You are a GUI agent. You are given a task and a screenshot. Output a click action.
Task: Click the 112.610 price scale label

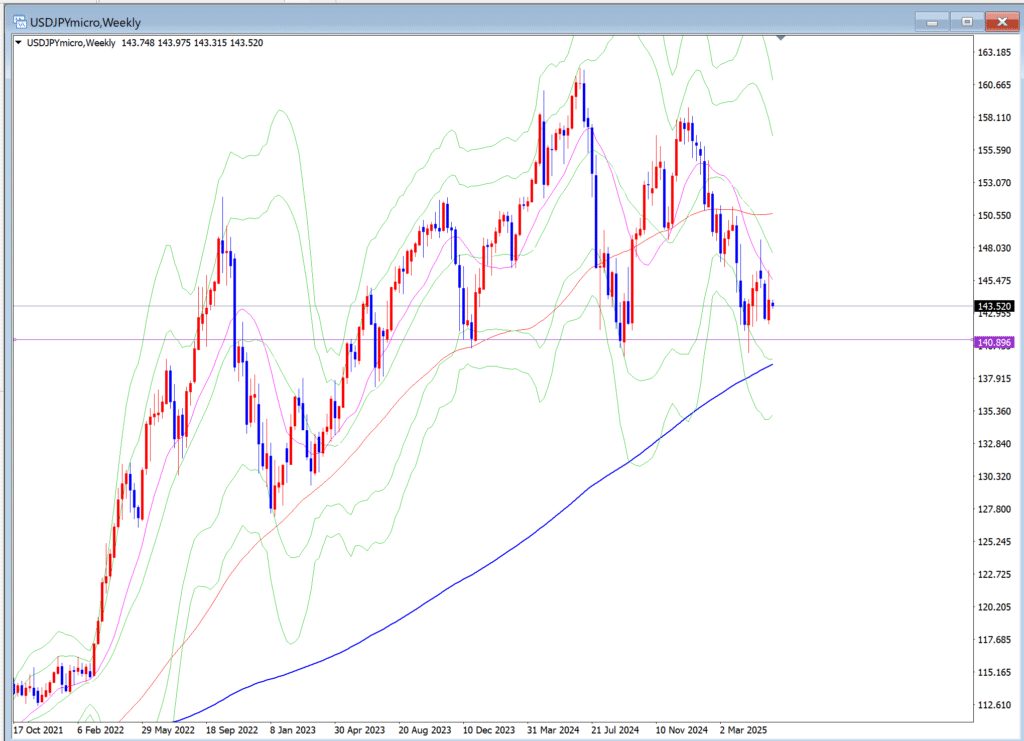(994, 705)
